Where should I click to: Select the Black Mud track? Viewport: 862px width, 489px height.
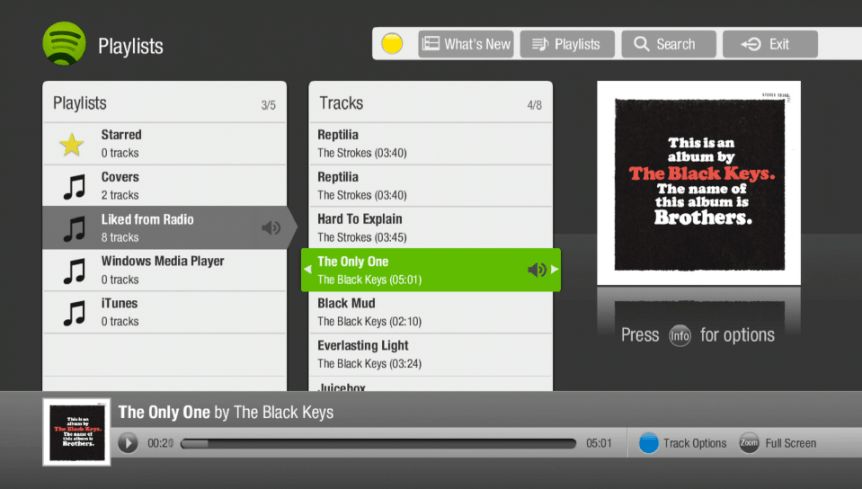click(430, 312)
